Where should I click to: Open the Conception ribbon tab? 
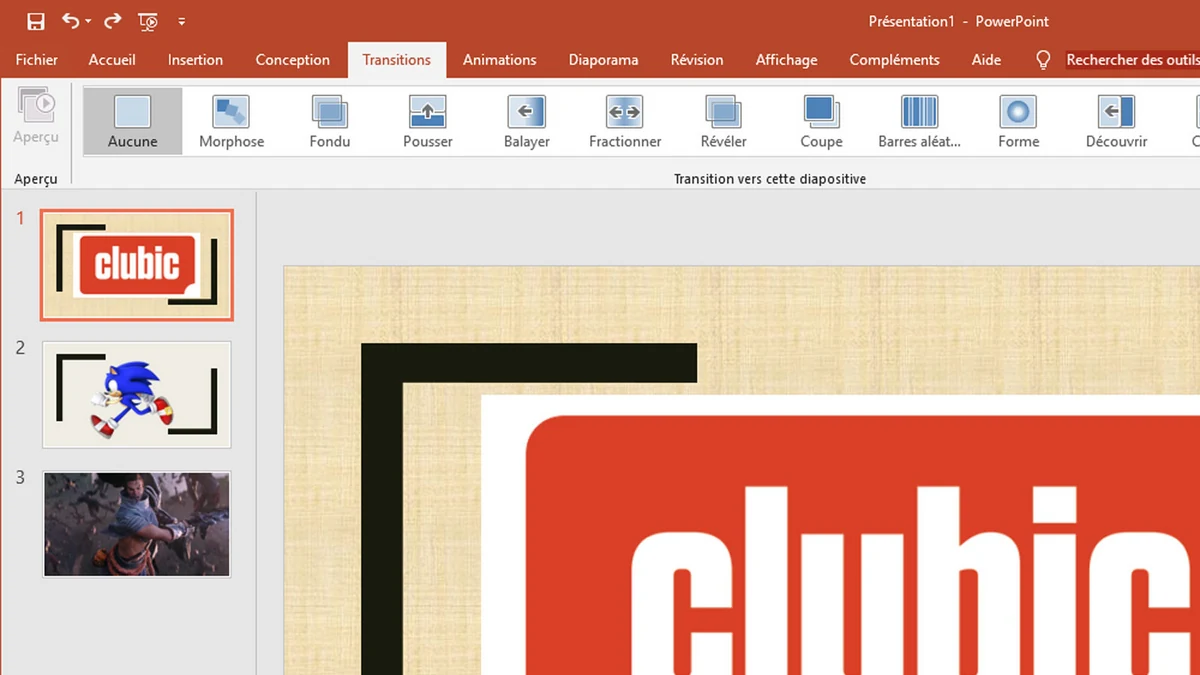tap(292, 60)
